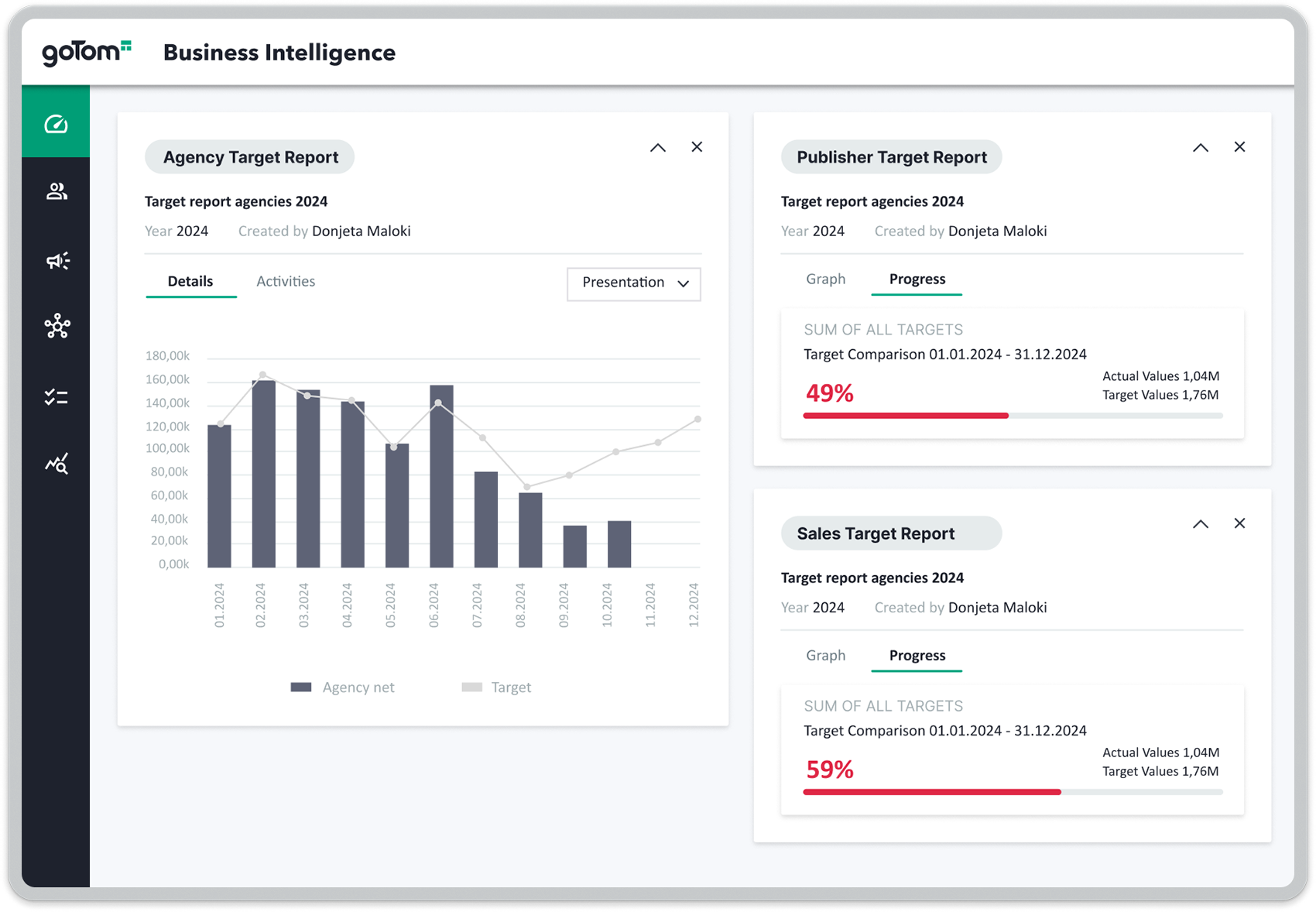The height and width of the screenshot is (912, 1316).
Task: Open the task checklist sidebar icon
Action: [x=56, y=397]
